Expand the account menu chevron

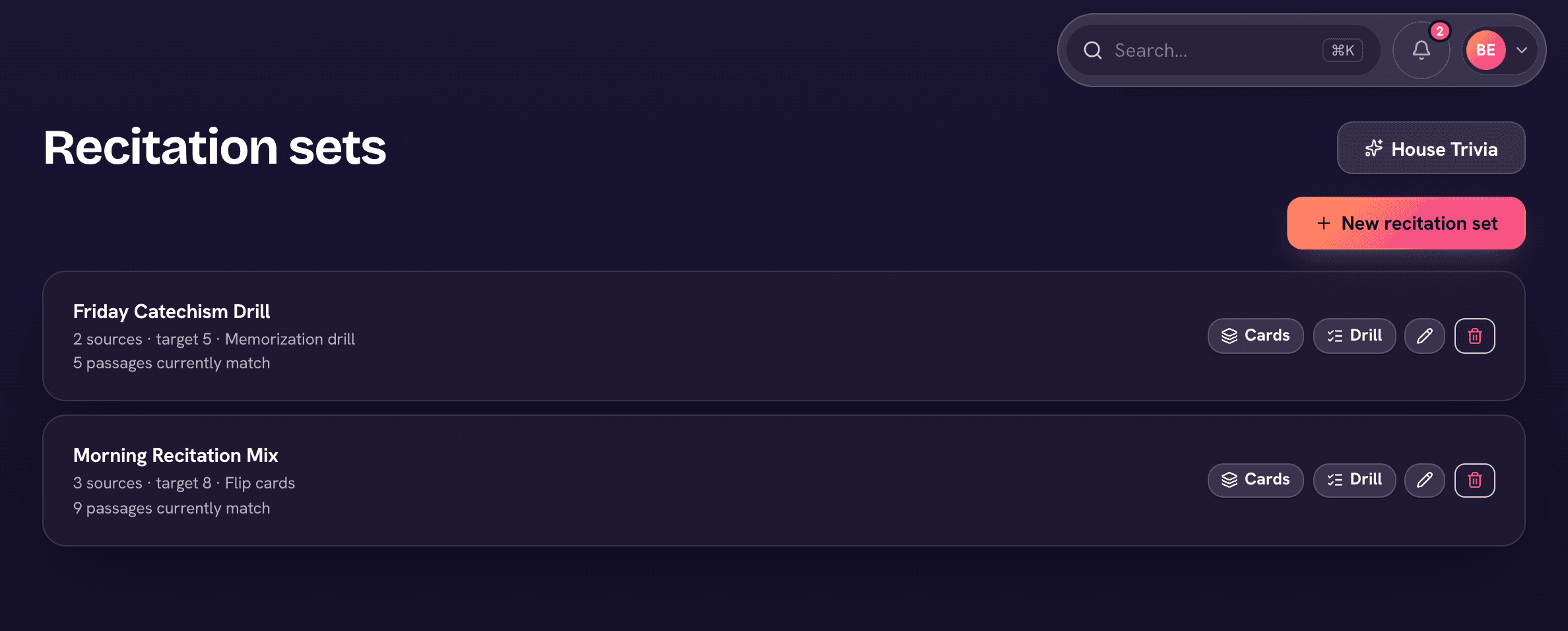1522,50
